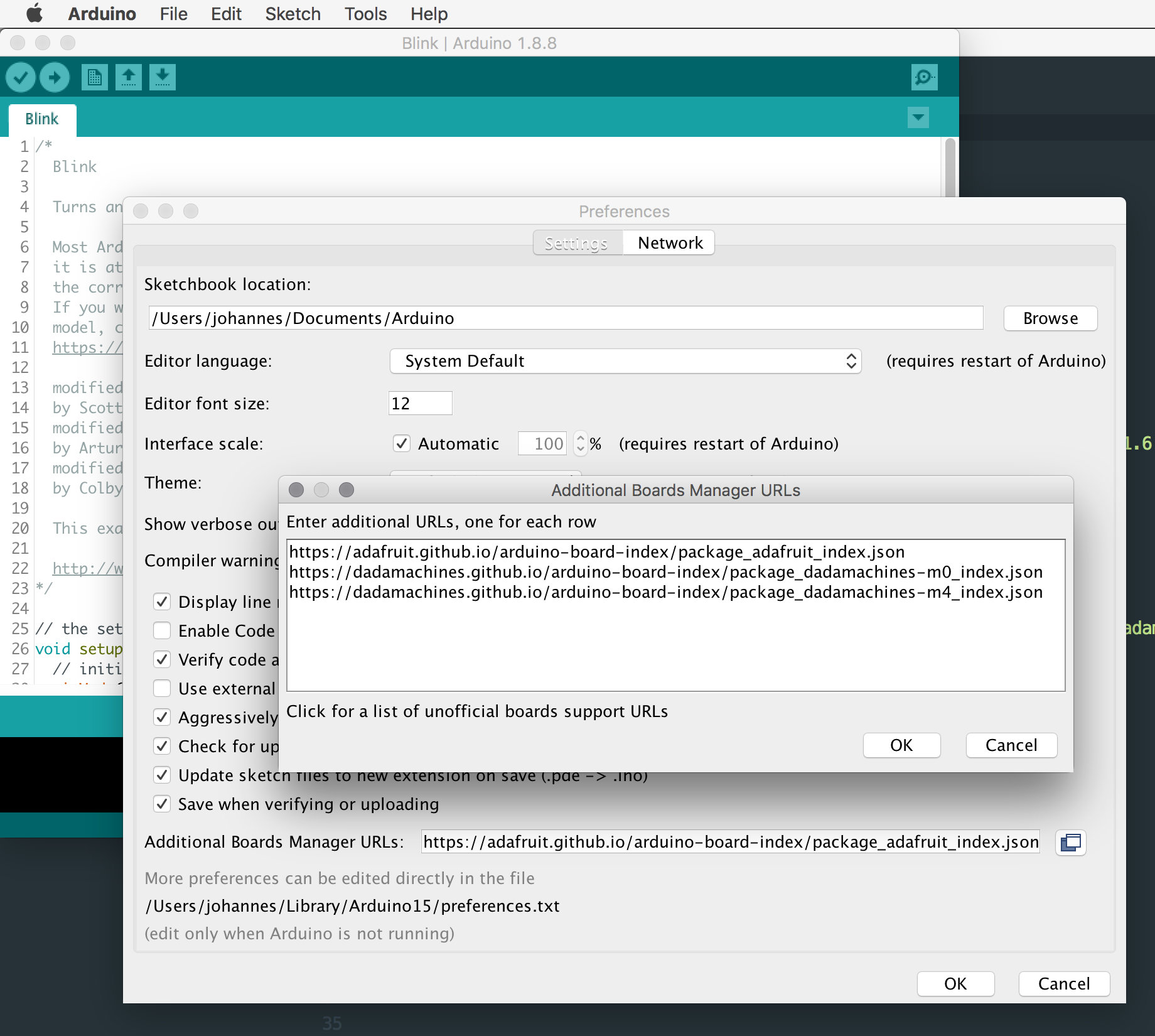Click the interface scale value field showing 100
Viewport: 1155px width, 1036px height.
[543, 443]
